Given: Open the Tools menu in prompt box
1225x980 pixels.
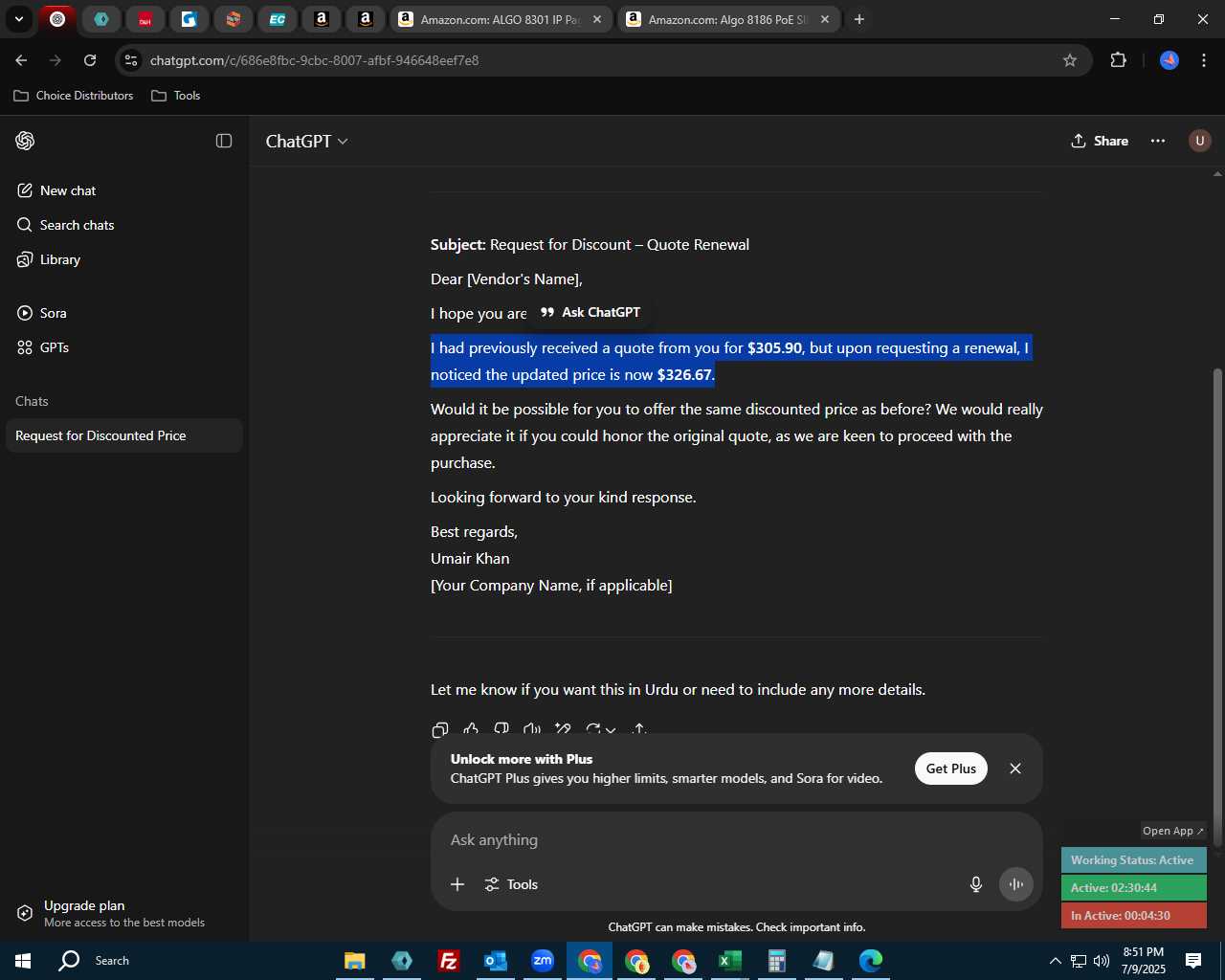Looking at the screenshot, I should point(511,884).
